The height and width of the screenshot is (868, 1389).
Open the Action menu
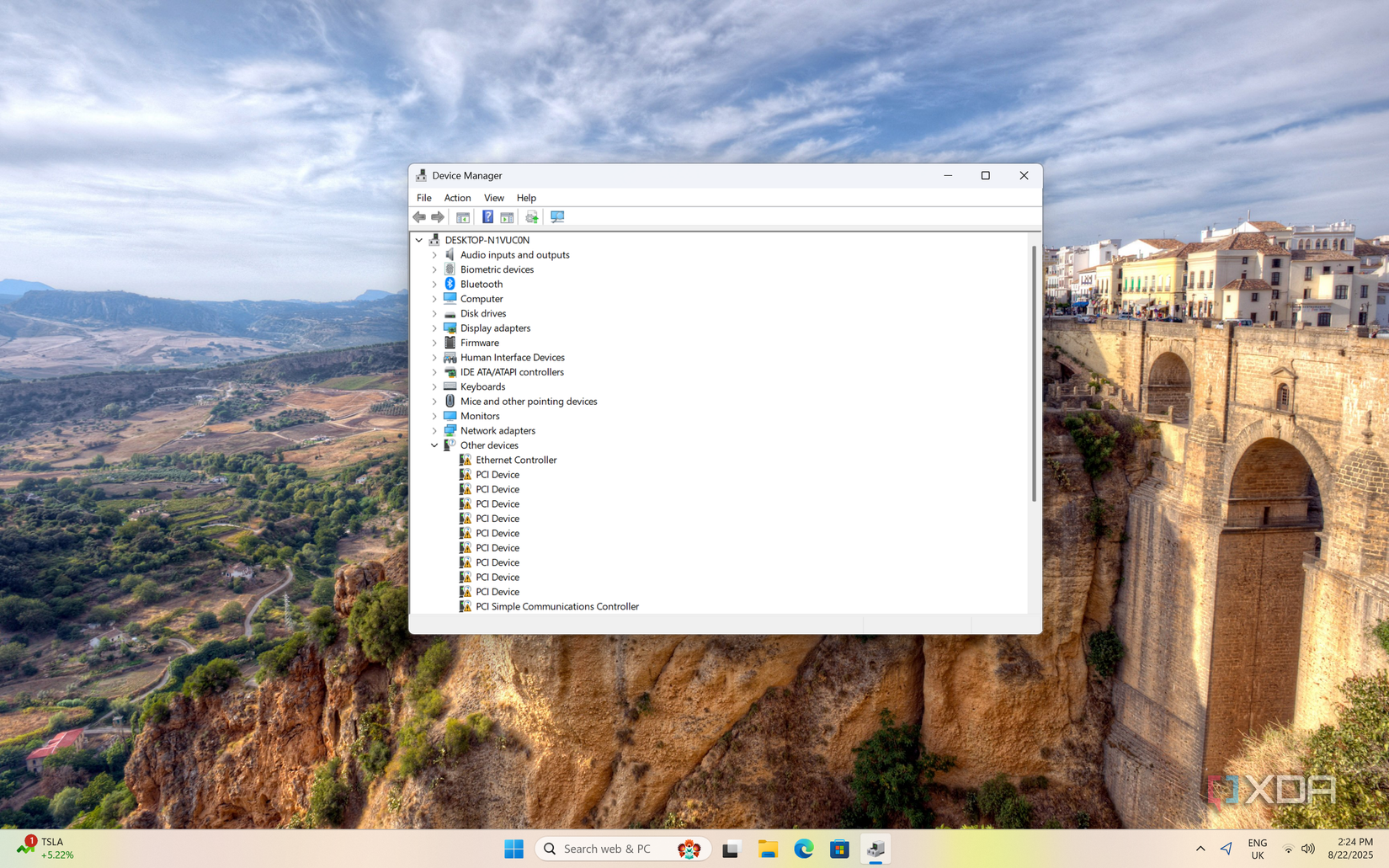point(457,197)
